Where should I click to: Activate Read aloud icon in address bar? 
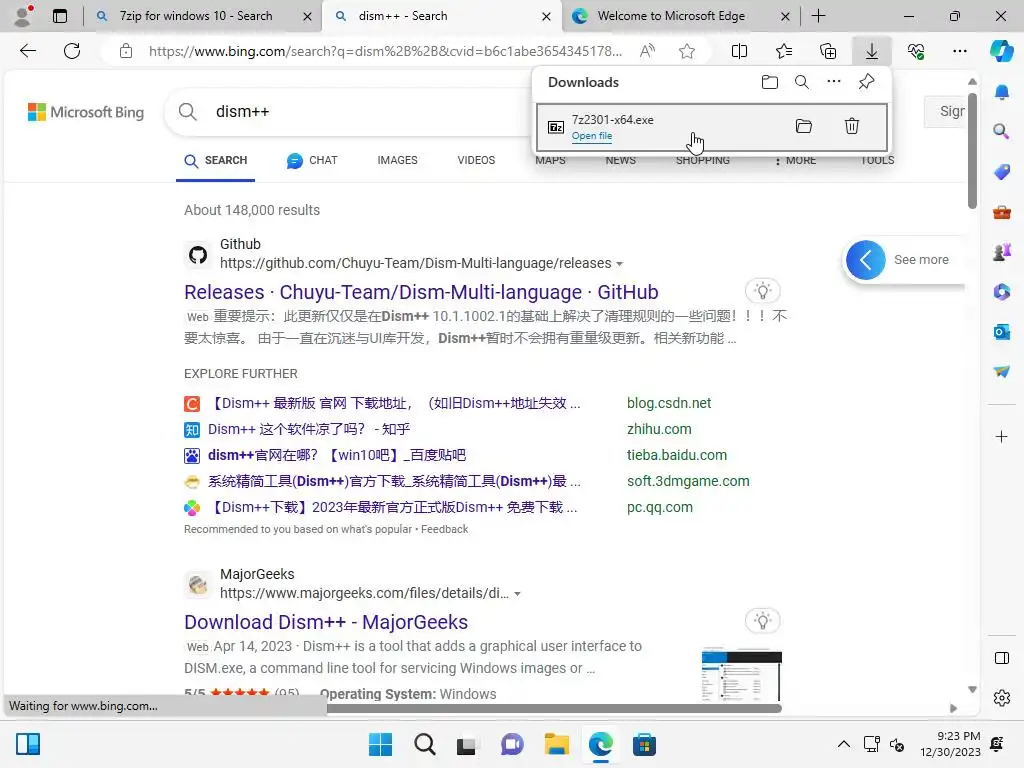click(x=647, y=51)
